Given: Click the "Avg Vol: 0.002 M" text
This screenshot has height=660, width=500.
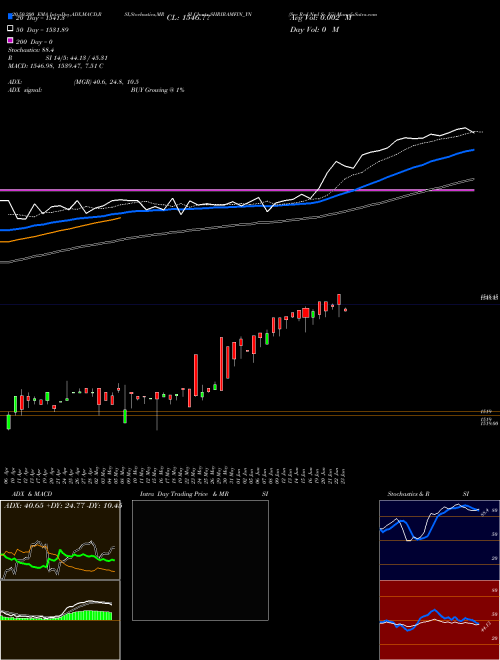Looking at the screenshot, I should [x=321, y=18].
